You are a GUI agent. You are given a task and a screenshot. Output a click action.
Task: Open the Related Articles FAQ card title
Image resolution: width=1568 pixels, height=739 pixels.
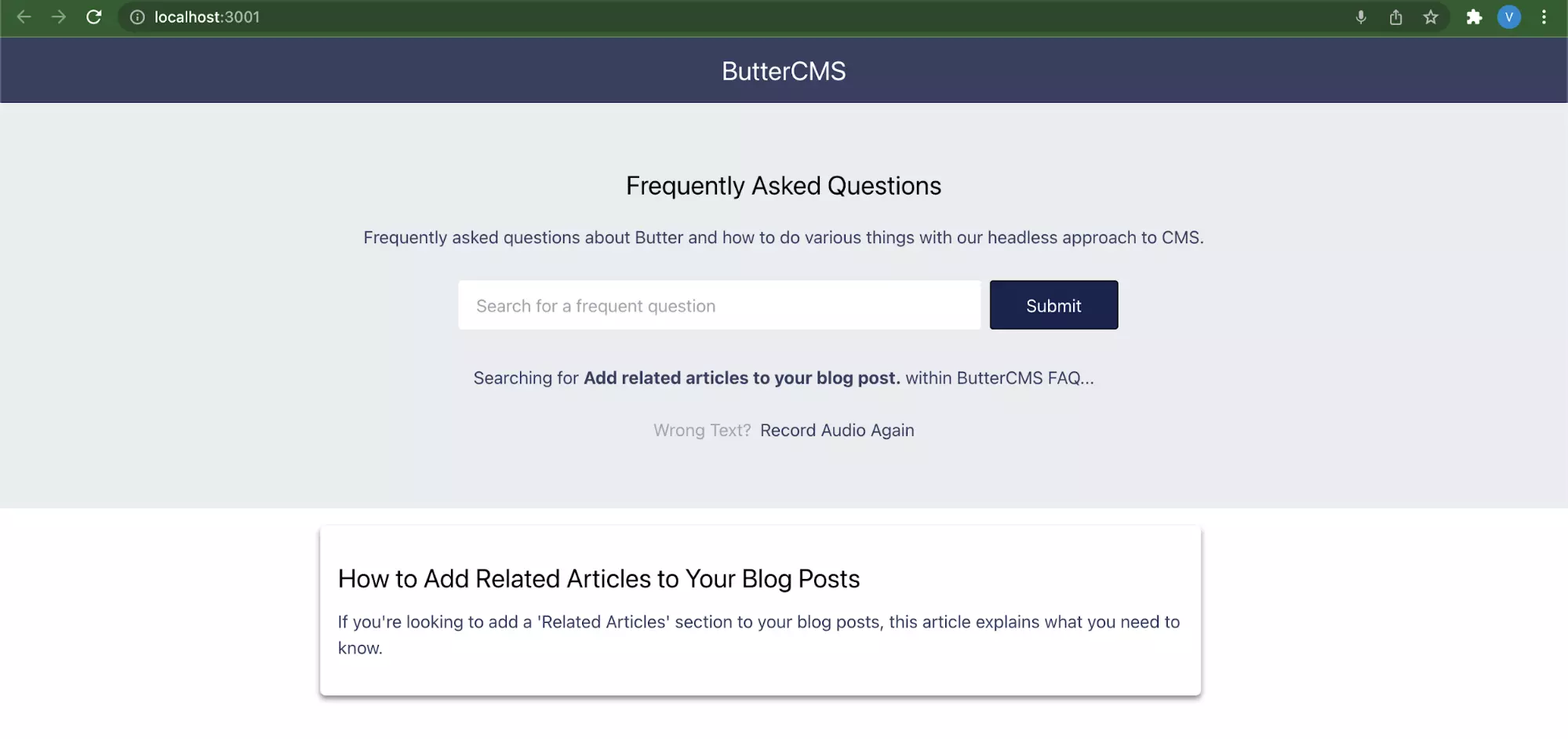pos(598,579)
